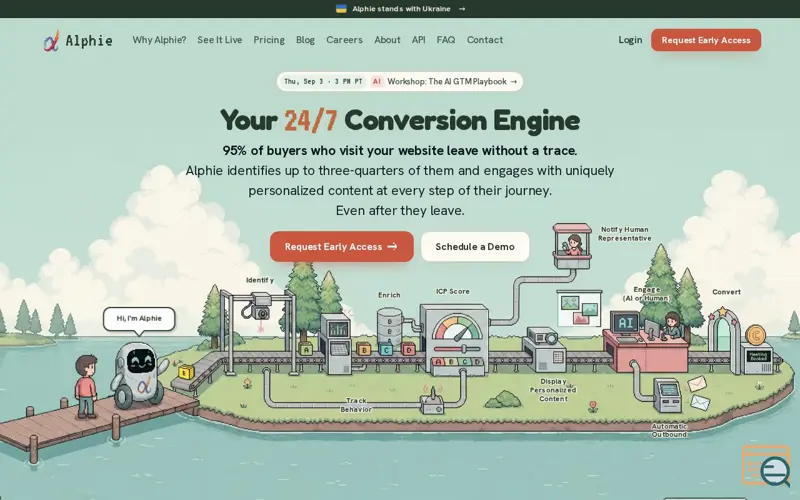800x500 pixels.
Task: Click the chat search widget icon
Action: (767, 466)
